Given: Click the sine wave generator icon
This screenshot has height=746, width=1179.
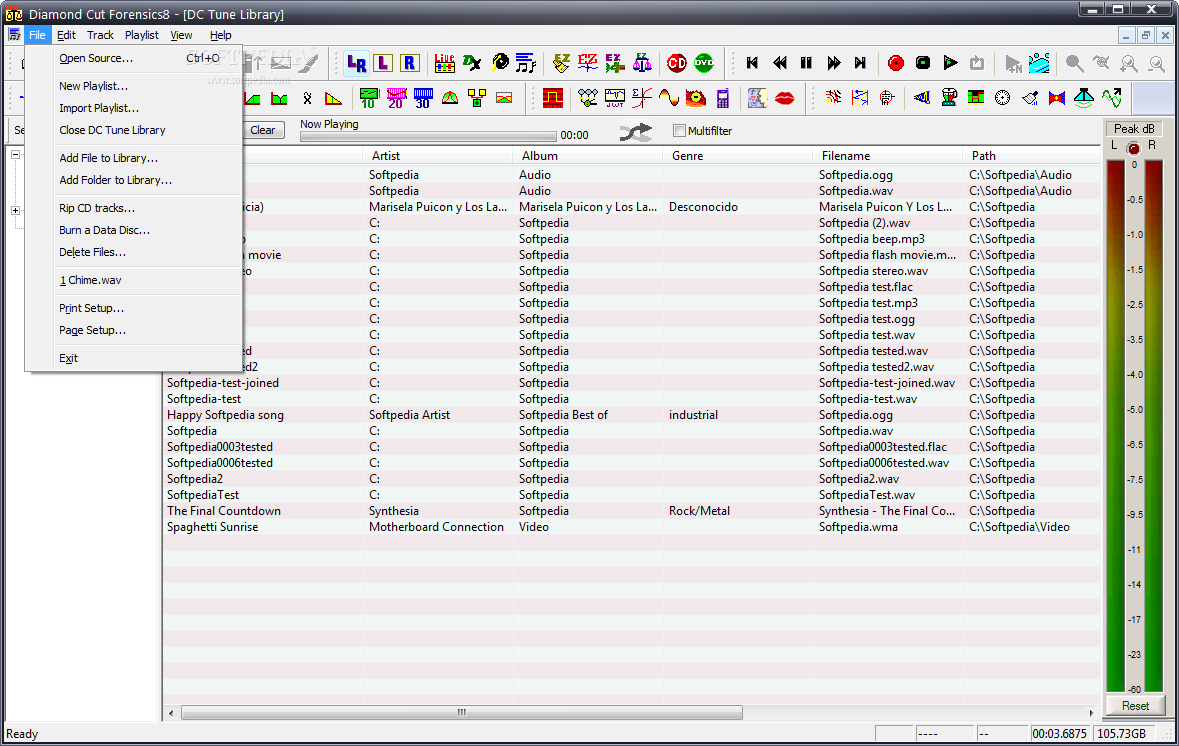Looking at the screenshot, I should click(x=668, y=98).
